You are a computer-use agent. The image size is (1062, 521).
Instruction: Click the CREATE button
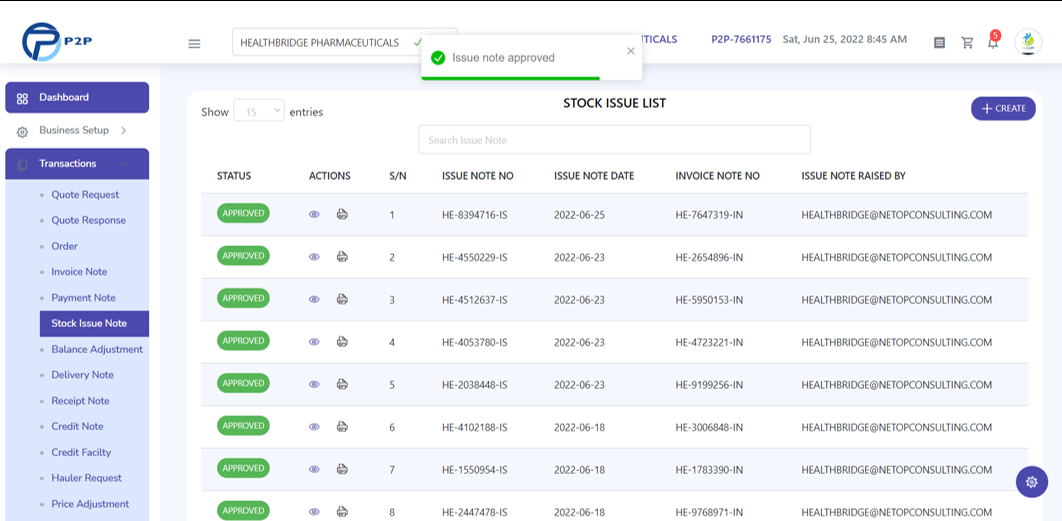click(1003, 108)
